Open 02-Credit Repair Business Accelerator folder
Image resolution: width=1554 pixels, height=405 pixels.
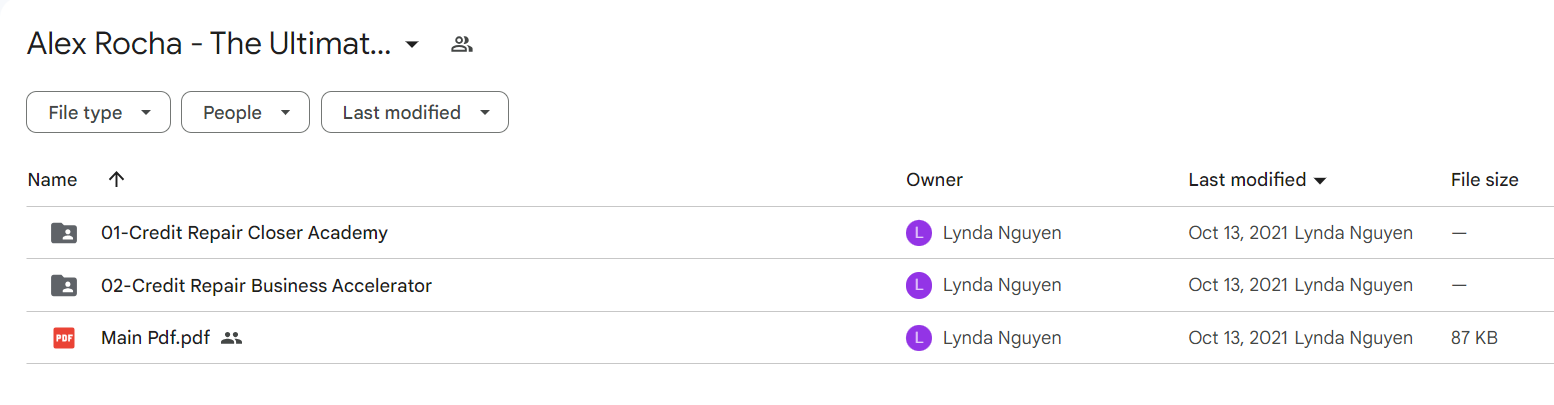point(266,286)
